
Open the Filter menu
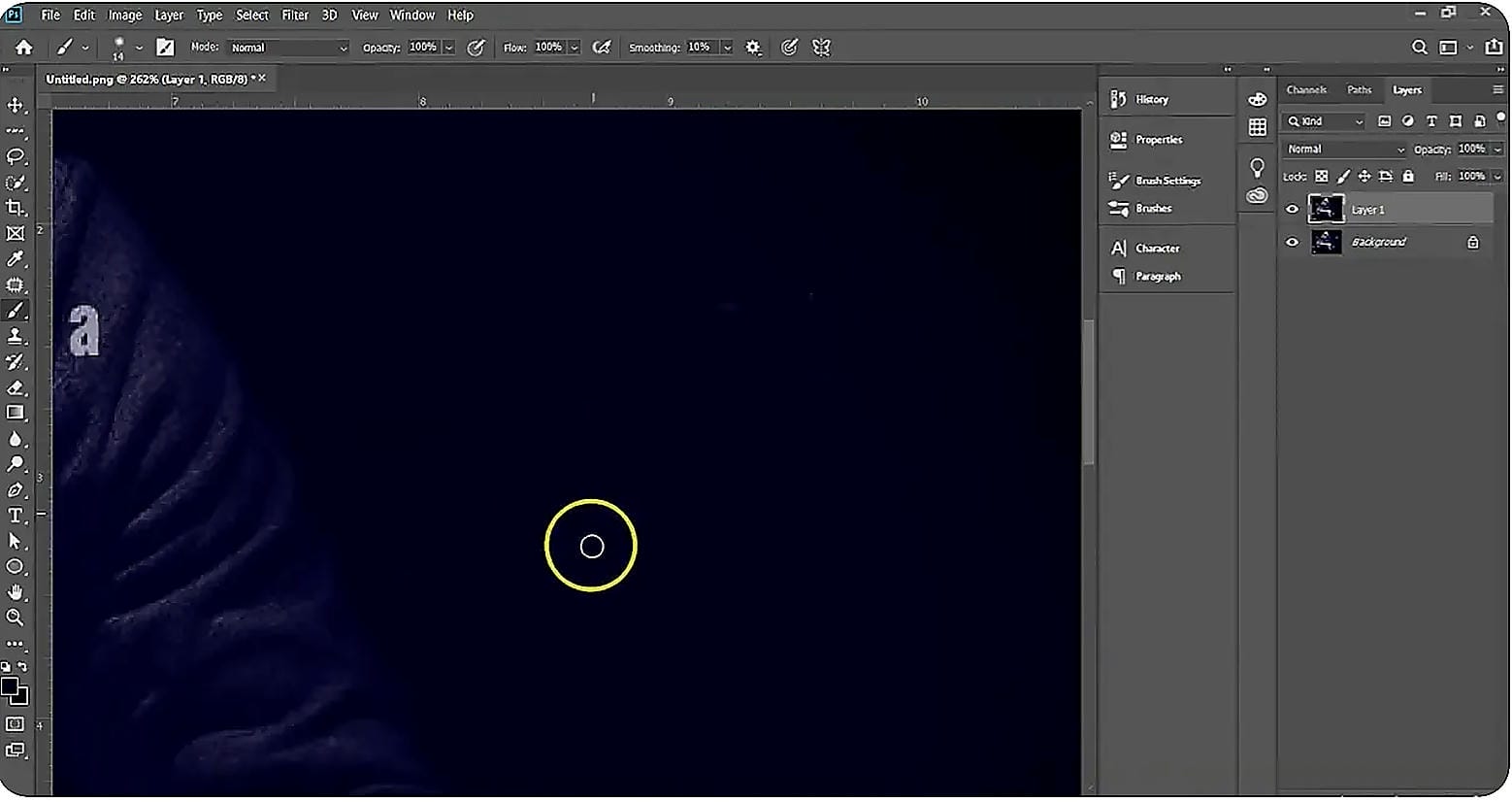pyautogui.click(x=295, y=15)
